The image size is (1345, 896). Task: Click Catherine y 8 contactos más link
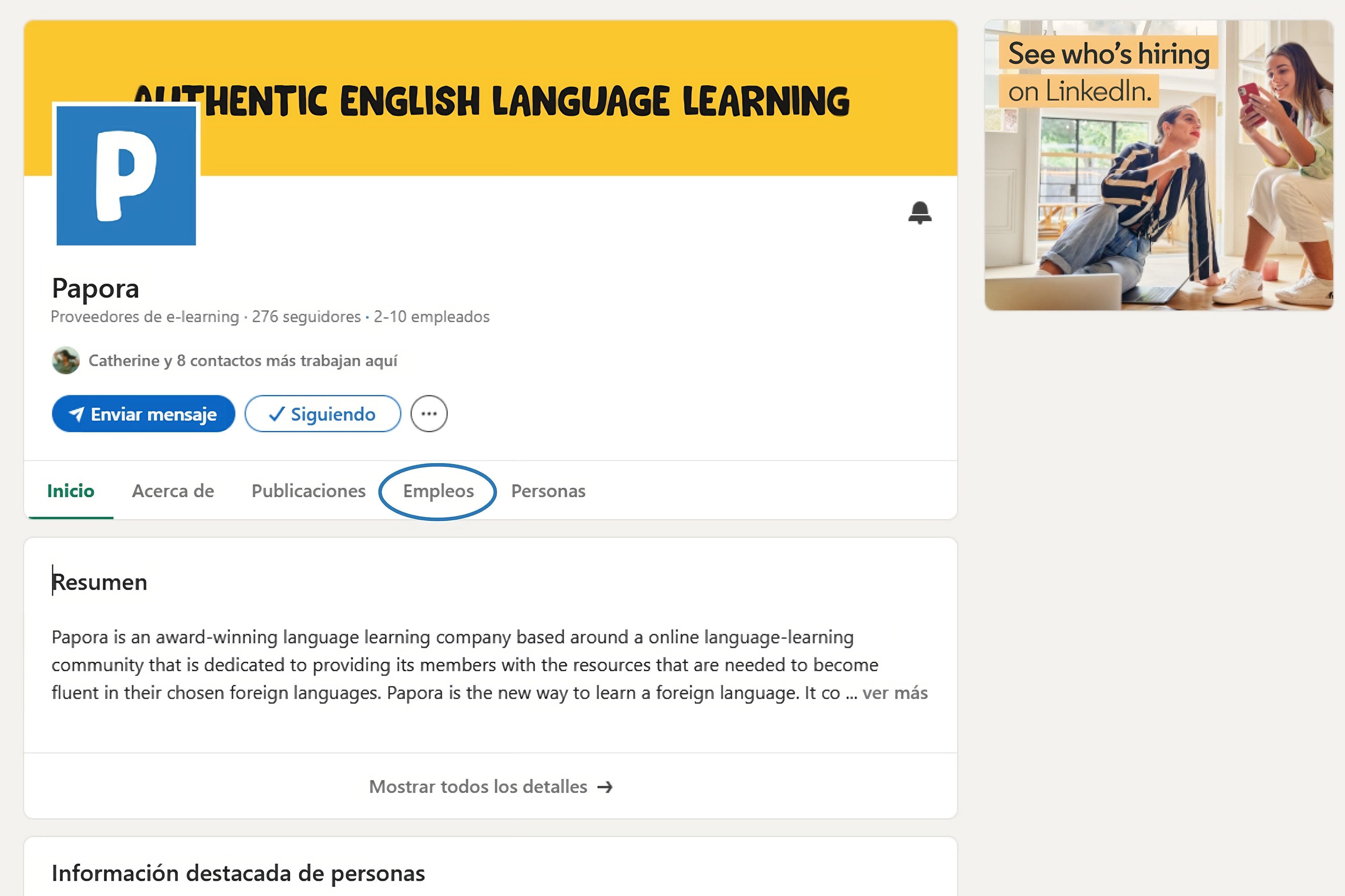point(242,361)
